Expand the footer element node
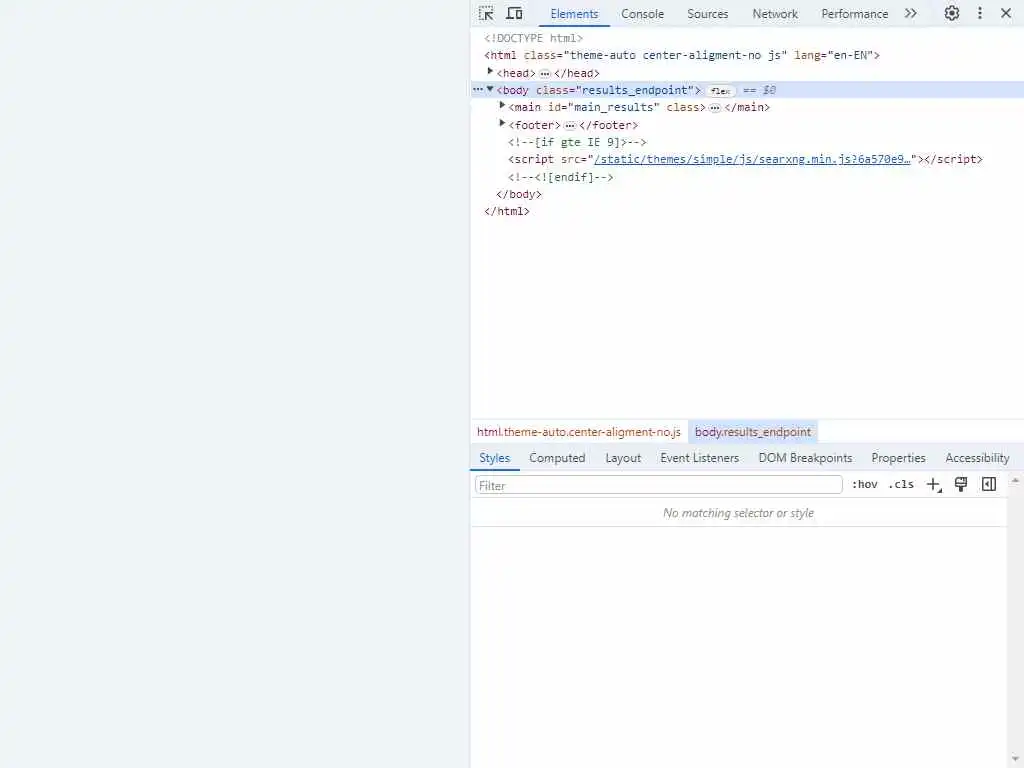 point(502,123)
